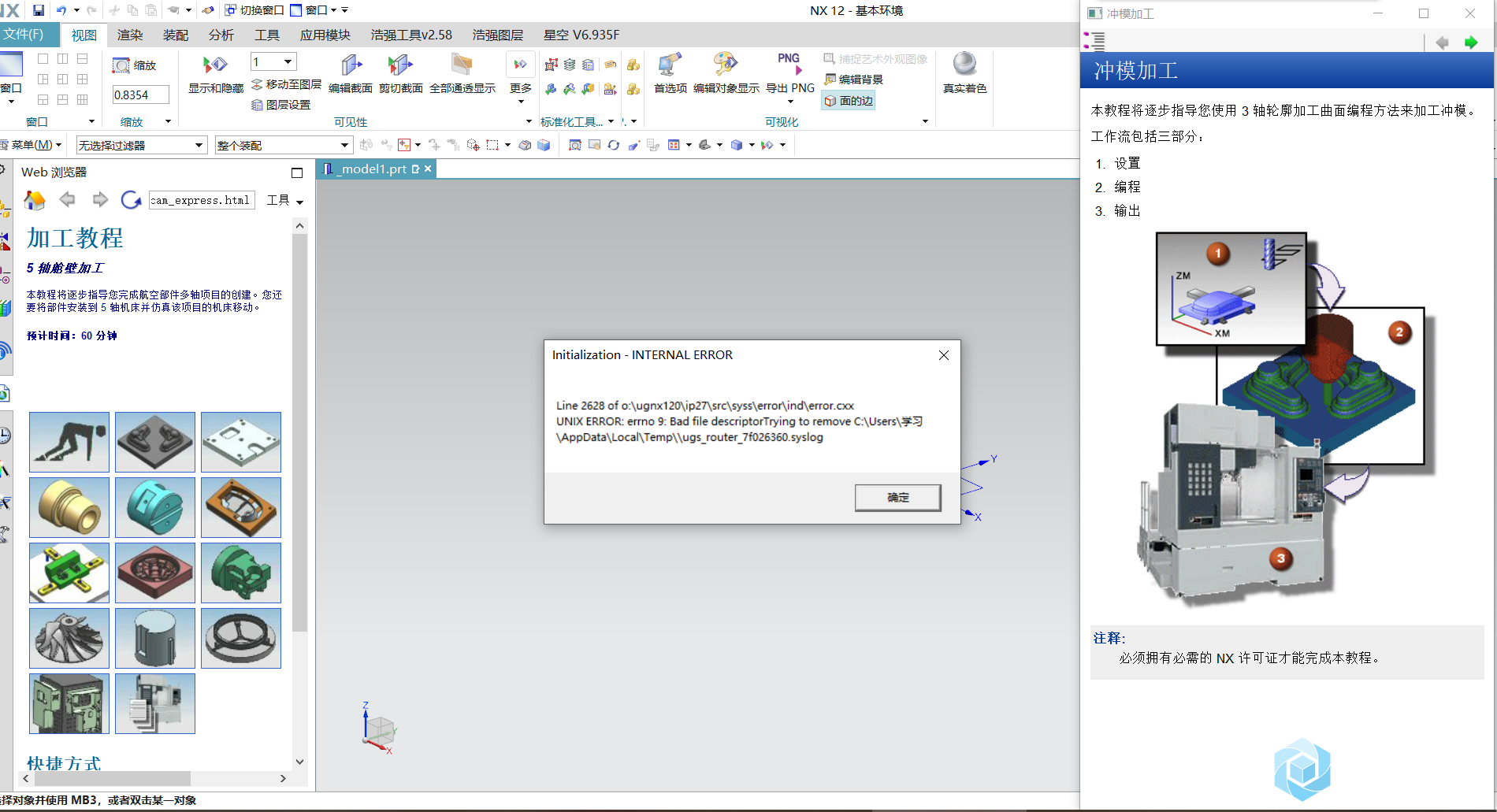
Task: Click Web browser forward arrow
Action: pyautogui.click(x=100, y=200)
